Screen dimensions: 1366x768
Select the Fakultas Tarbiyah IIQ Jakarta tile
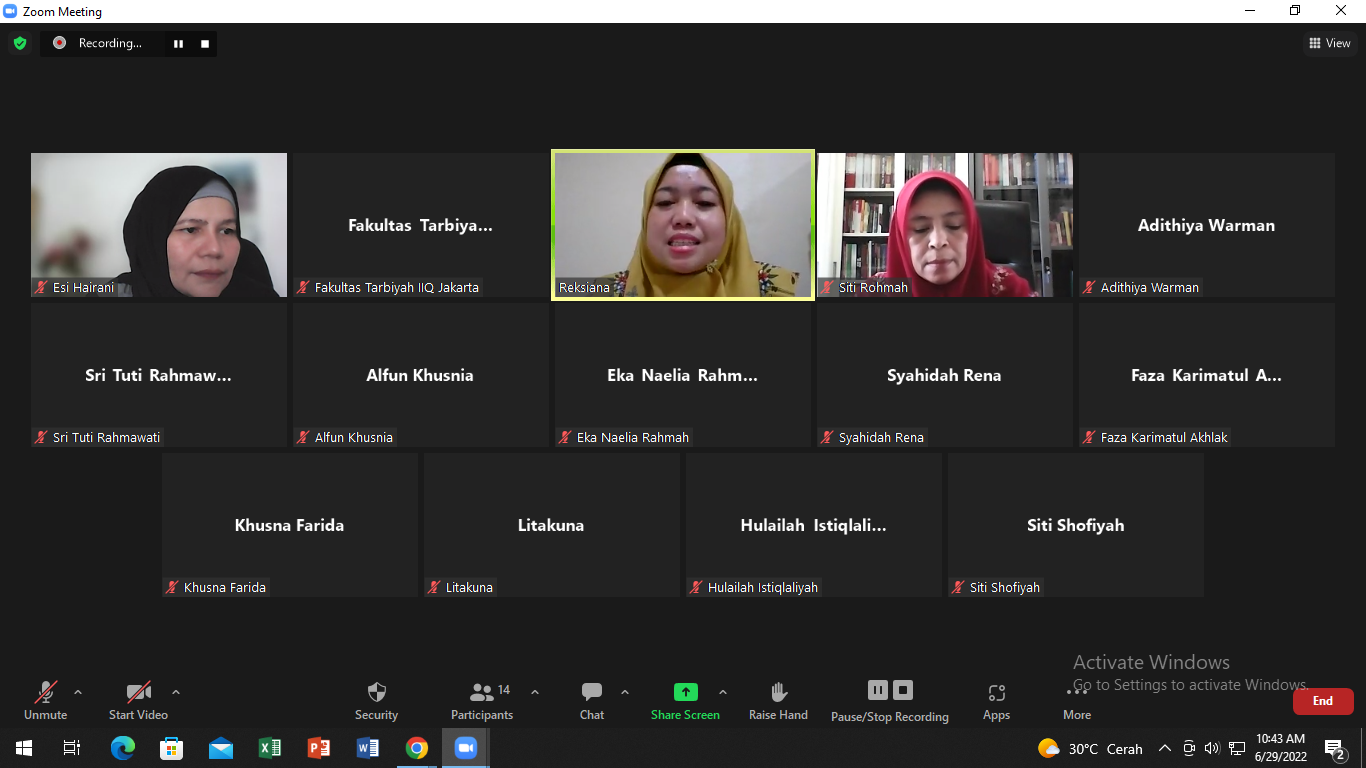coord(421,225)
